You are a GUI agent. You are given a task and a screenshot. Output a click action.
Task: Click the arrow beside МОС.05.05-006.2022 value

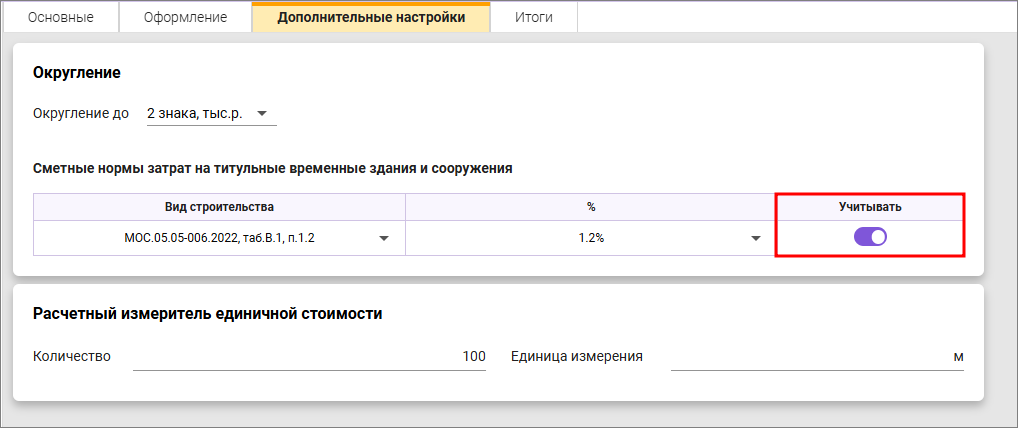click(384, 238)
